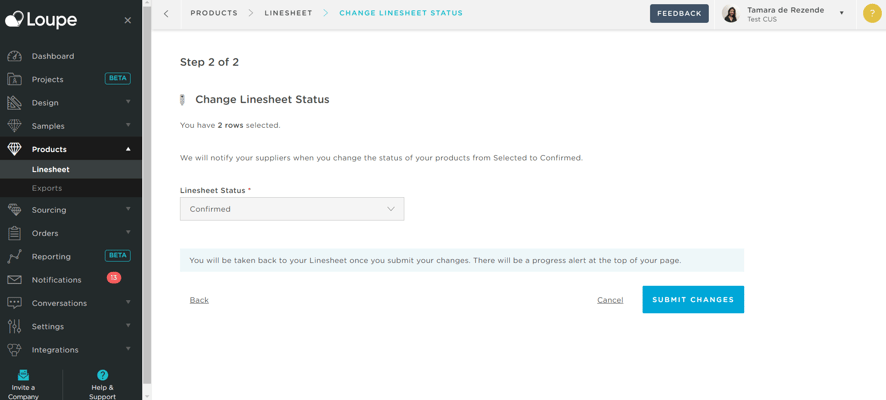This screenshot has width=886, height=400.
Task: Expand the Samples menu arrow
Action: click(x=128, y=125)
